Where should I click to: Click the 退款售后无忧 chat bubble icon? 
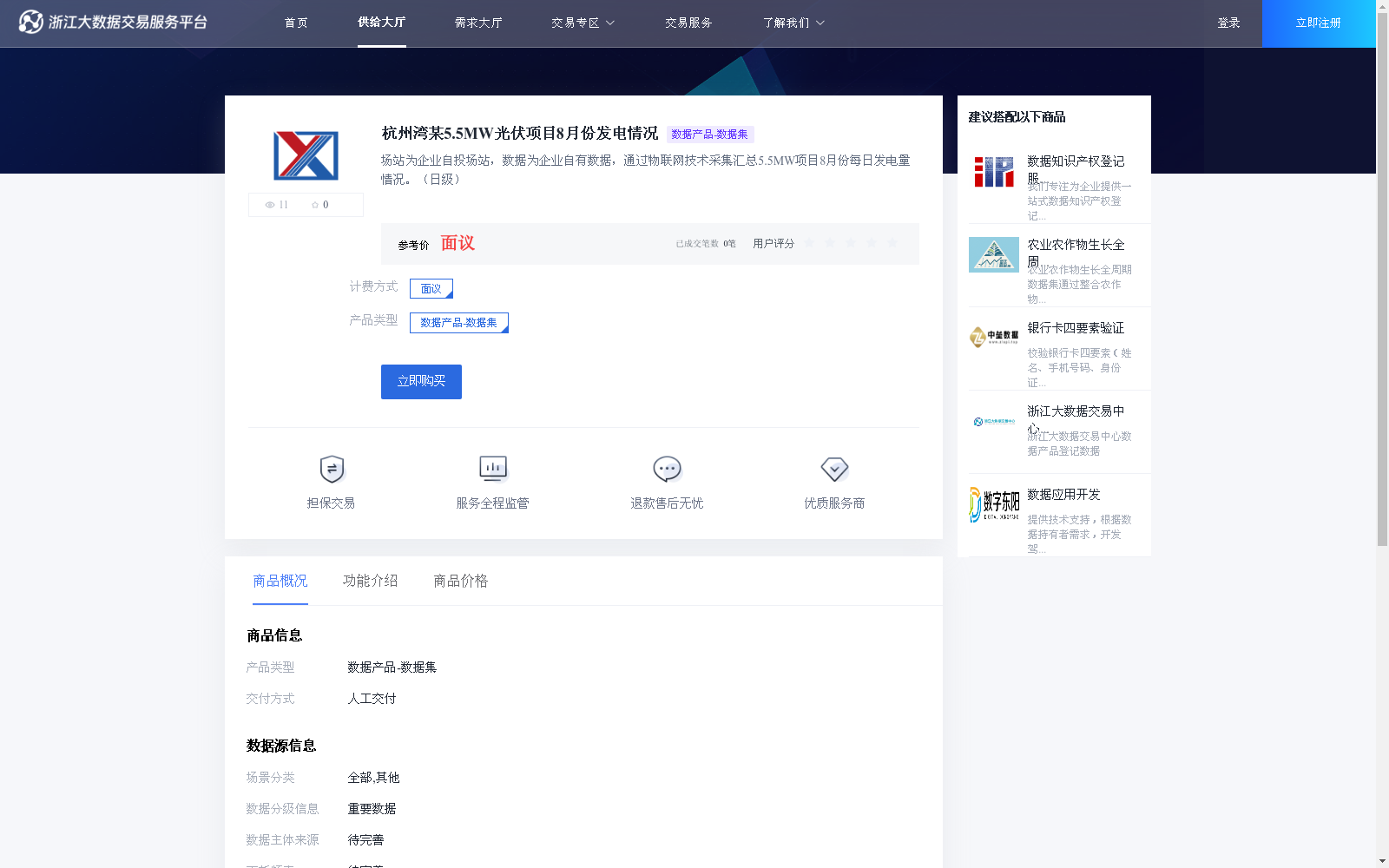pyautogui.click(x=667, y=469)
